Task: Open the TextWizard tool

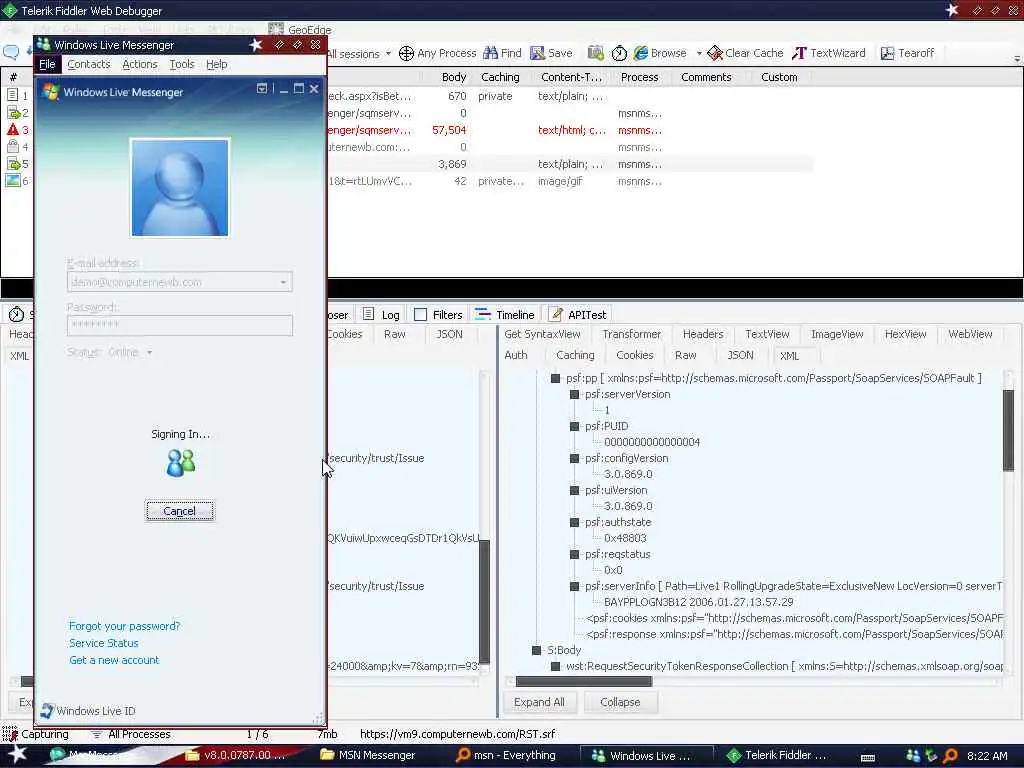Action: [x=829, y=53]
